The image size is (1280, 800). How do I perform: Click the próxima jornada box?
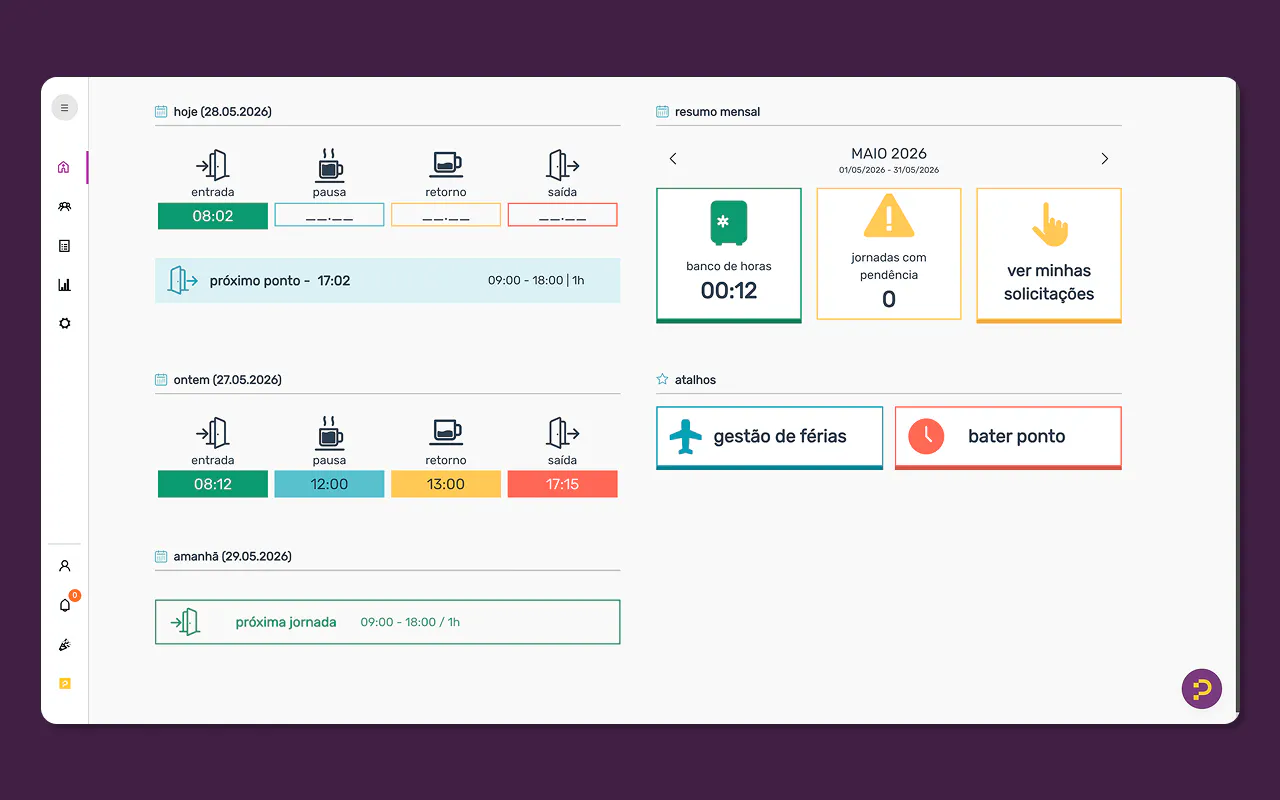click(x=387, y=622)
